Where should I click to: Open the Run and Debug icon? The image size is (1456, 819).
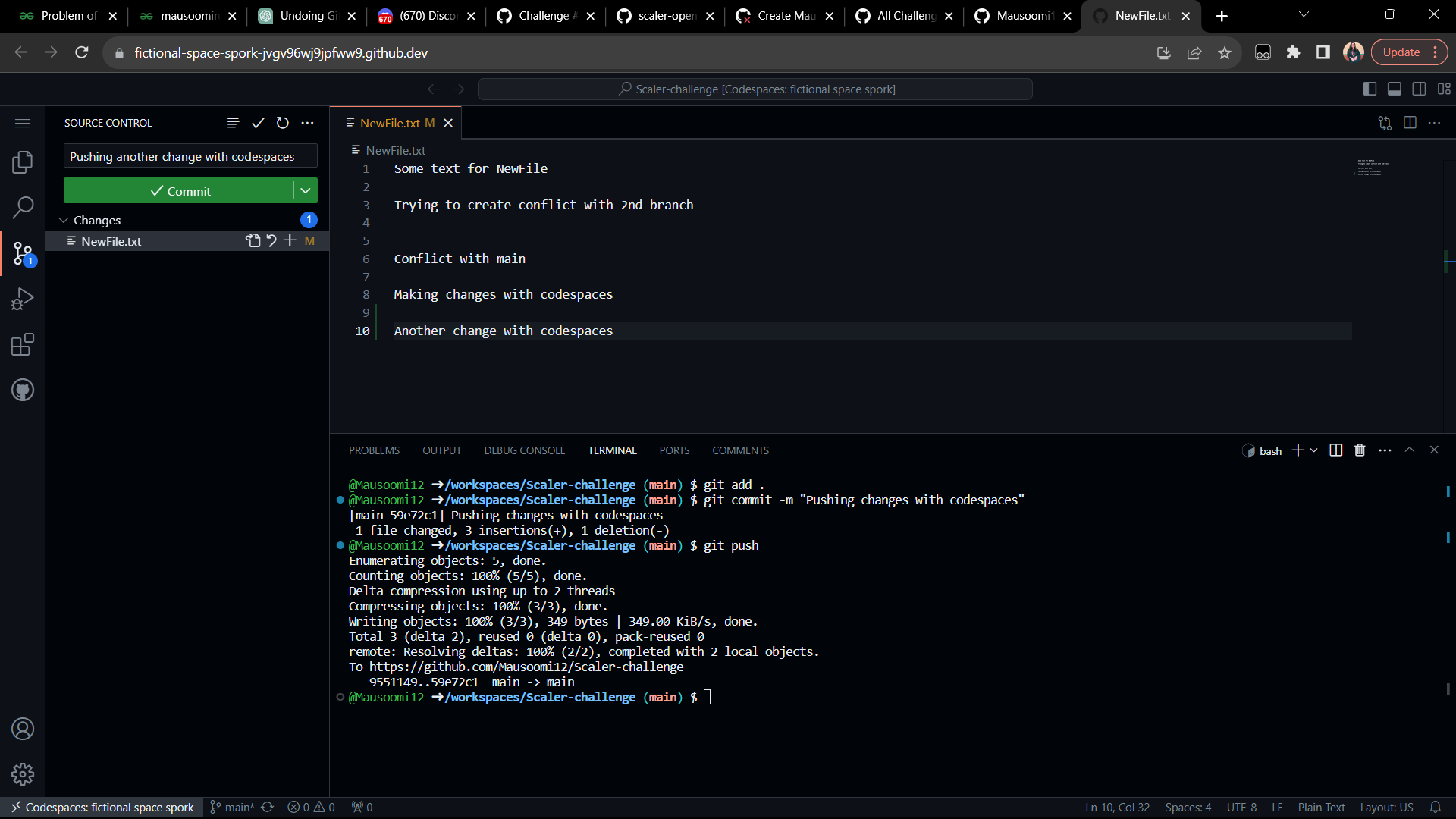coord(23,299)
